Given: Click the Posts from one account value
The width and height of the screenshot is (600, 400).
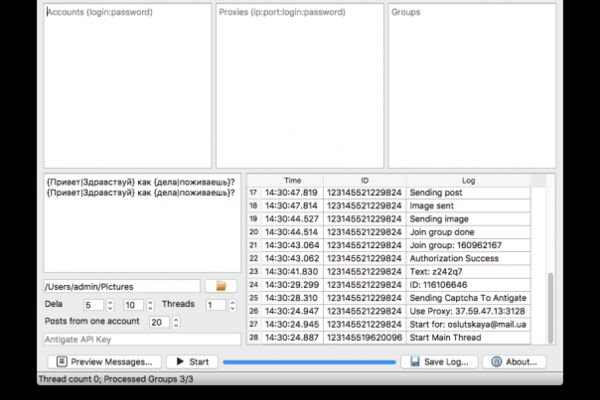Looking at the screenshot, I should 159,322.
